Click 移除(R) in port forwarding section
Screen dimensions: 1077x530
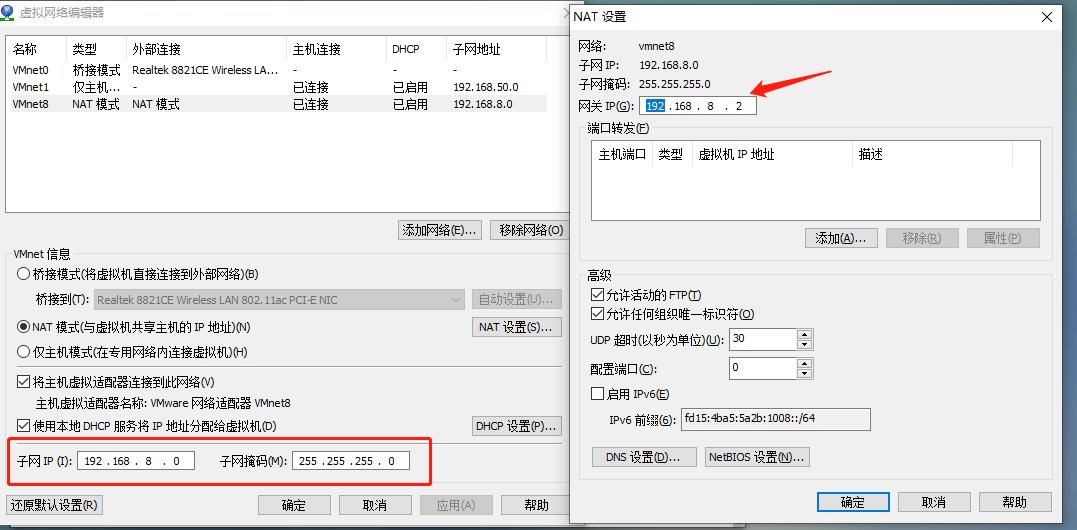[922, 238]
